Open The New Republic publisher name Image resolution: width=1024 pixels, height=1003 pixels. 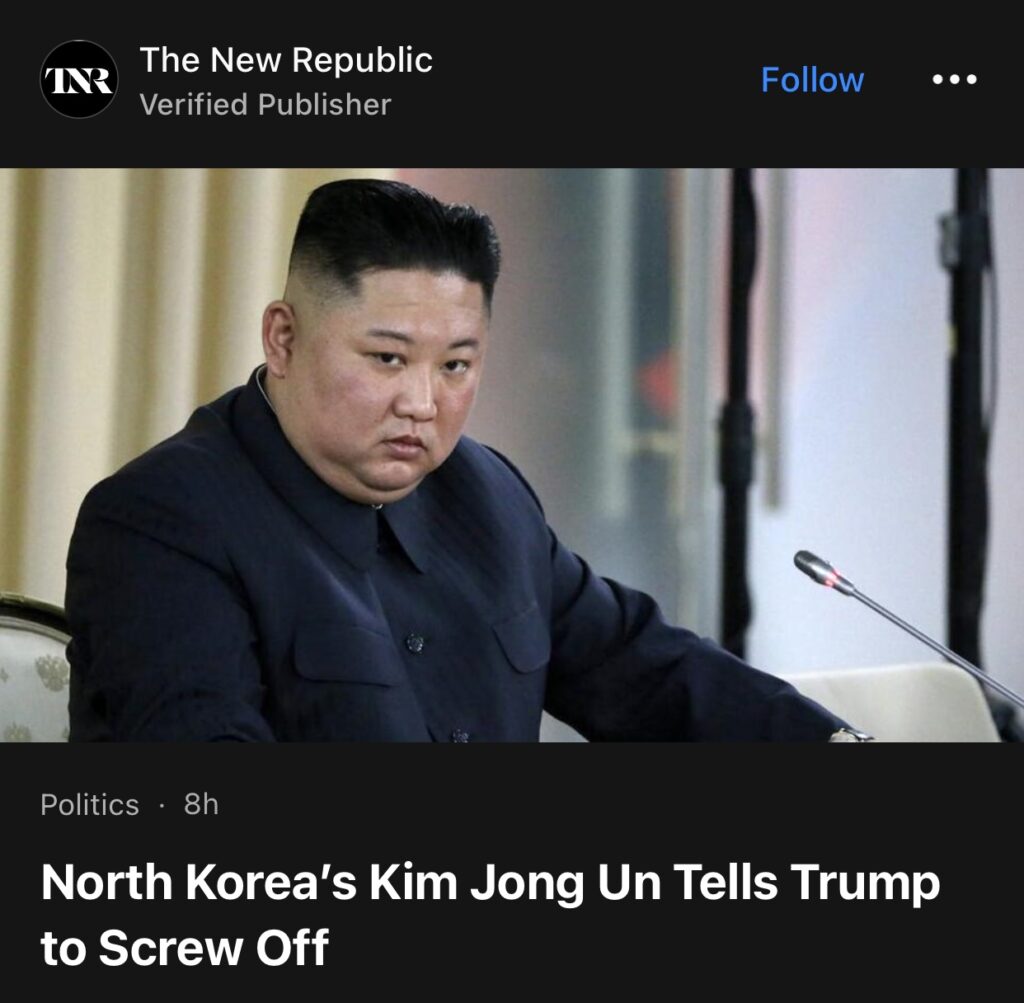pos(286,59)
